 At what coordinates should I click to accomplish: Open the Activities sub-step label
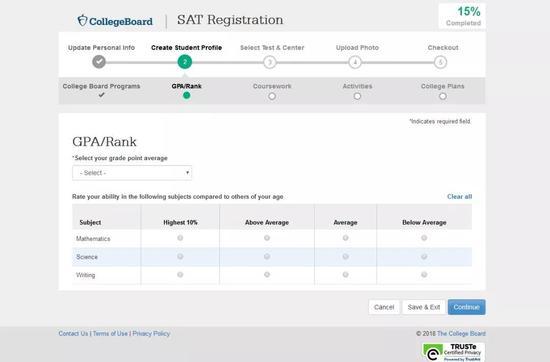[357, 86]
